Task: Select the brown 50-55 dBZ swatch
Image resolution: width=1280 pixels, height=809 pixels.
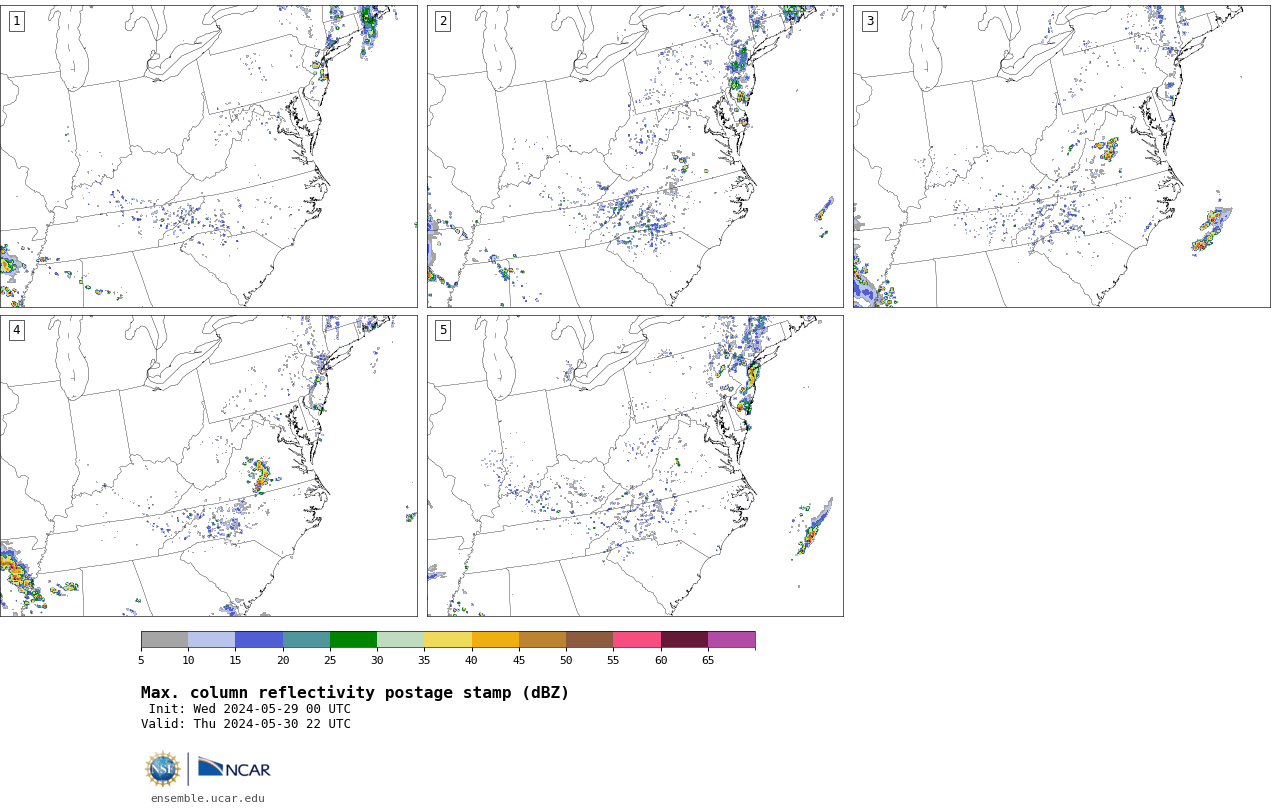Action: [x=589, y=640]
